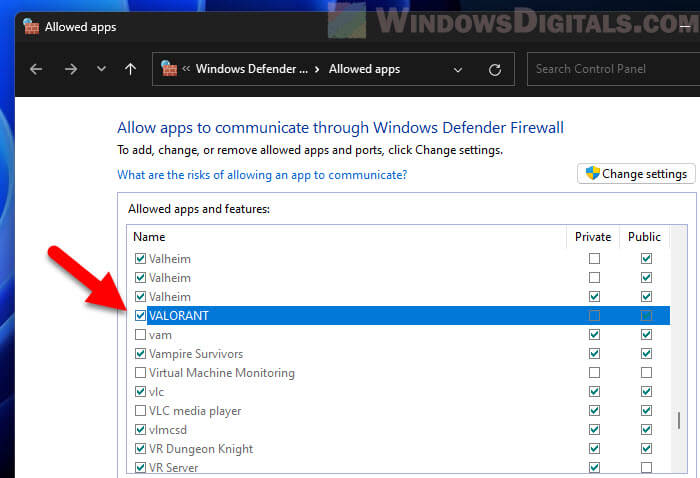Image resolution: width=700 pixels, height=478 pixels.
Task: Open the risks of allowing an app link
Action: 262,175
